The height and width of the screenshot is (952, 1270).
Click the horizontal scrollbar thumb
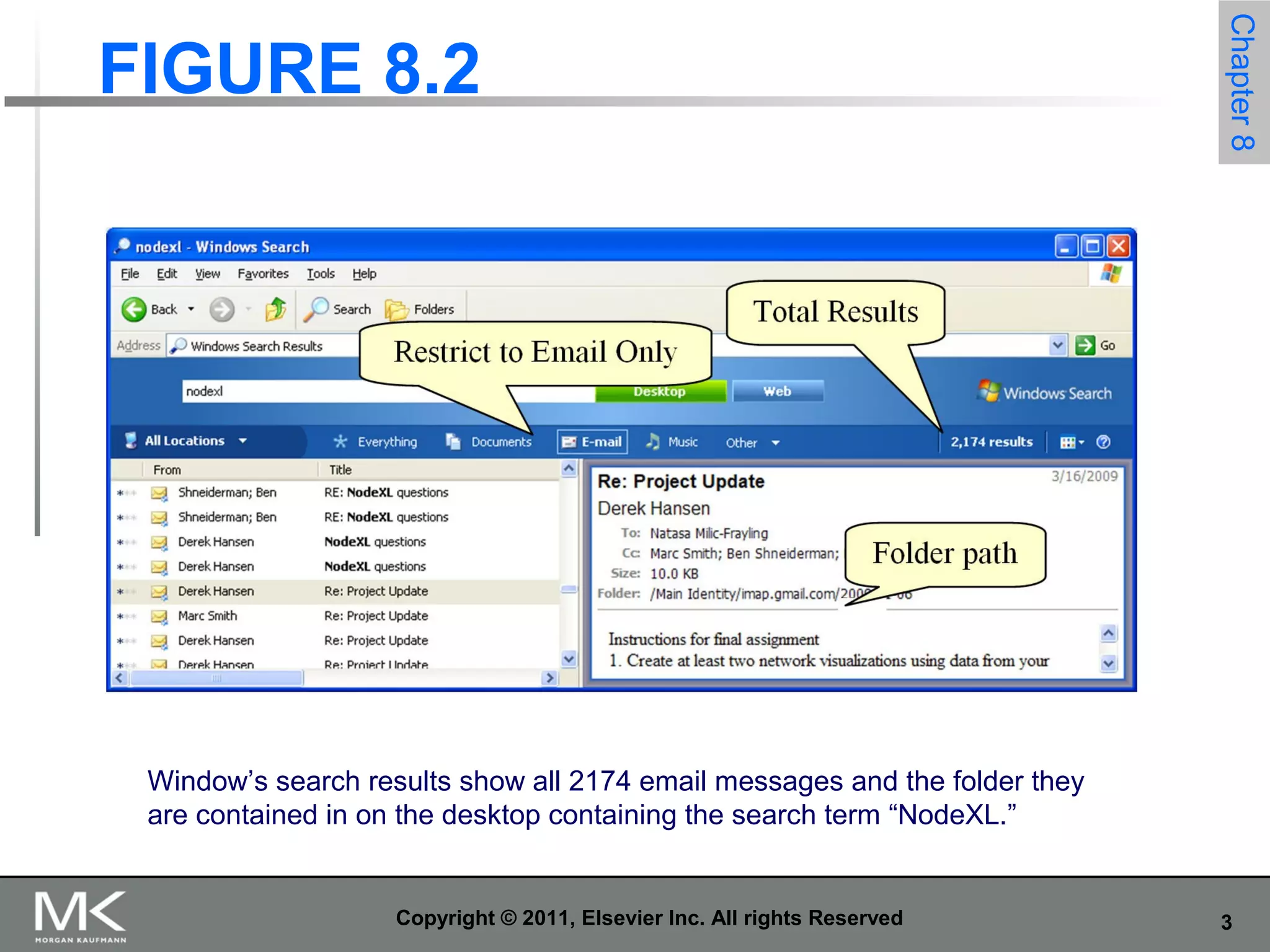216,678
